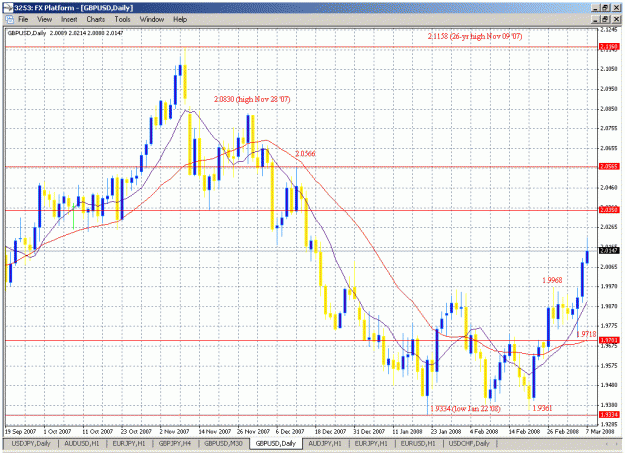Screen dimensions: 625x453
Task: Click the 2.1050 price scale value
Action: click(609, 69)
